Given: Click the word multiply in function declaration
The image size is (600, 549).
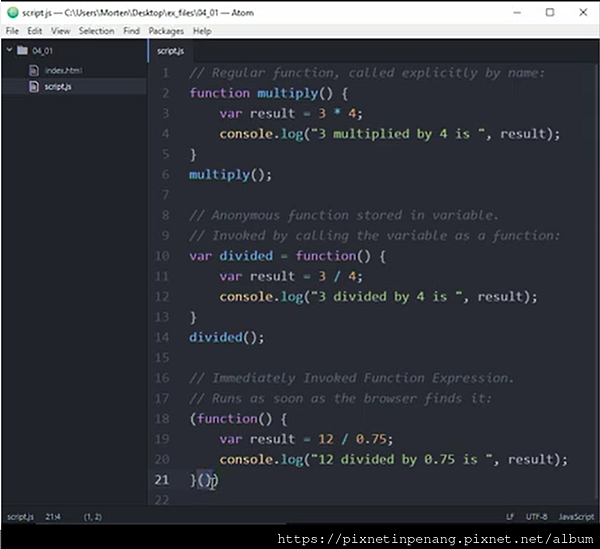Looking at the screenshot, I should (288, 93).
